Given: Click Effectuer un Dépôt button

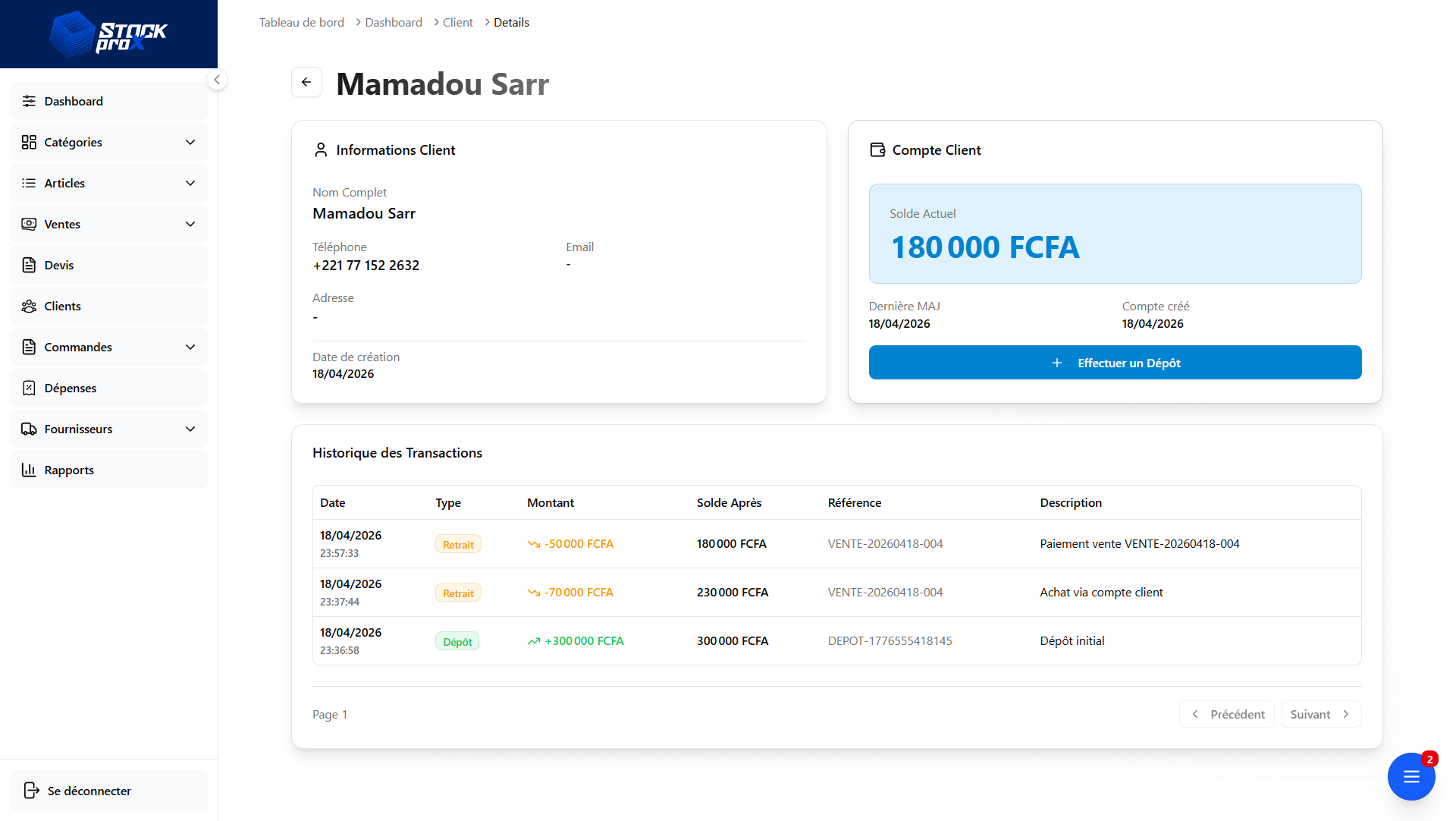Looking at the screenshot, I should [1115, 363].
